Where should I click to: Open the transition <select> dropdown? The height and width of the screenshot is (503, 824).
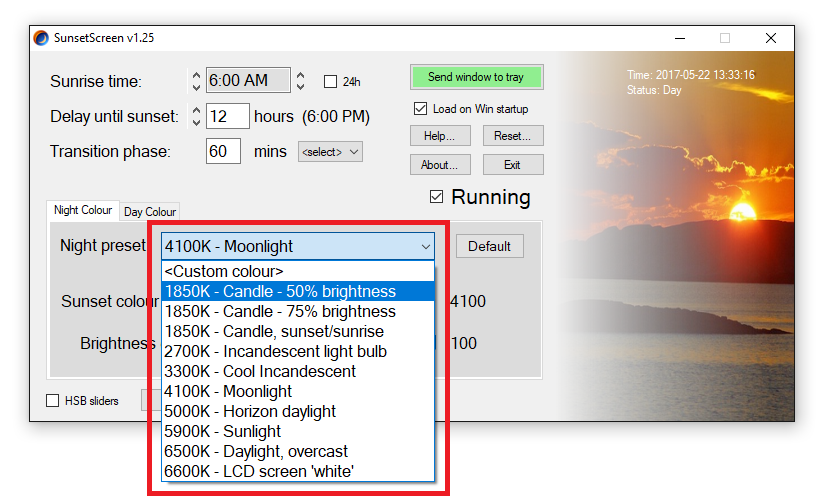pos(330,152)
